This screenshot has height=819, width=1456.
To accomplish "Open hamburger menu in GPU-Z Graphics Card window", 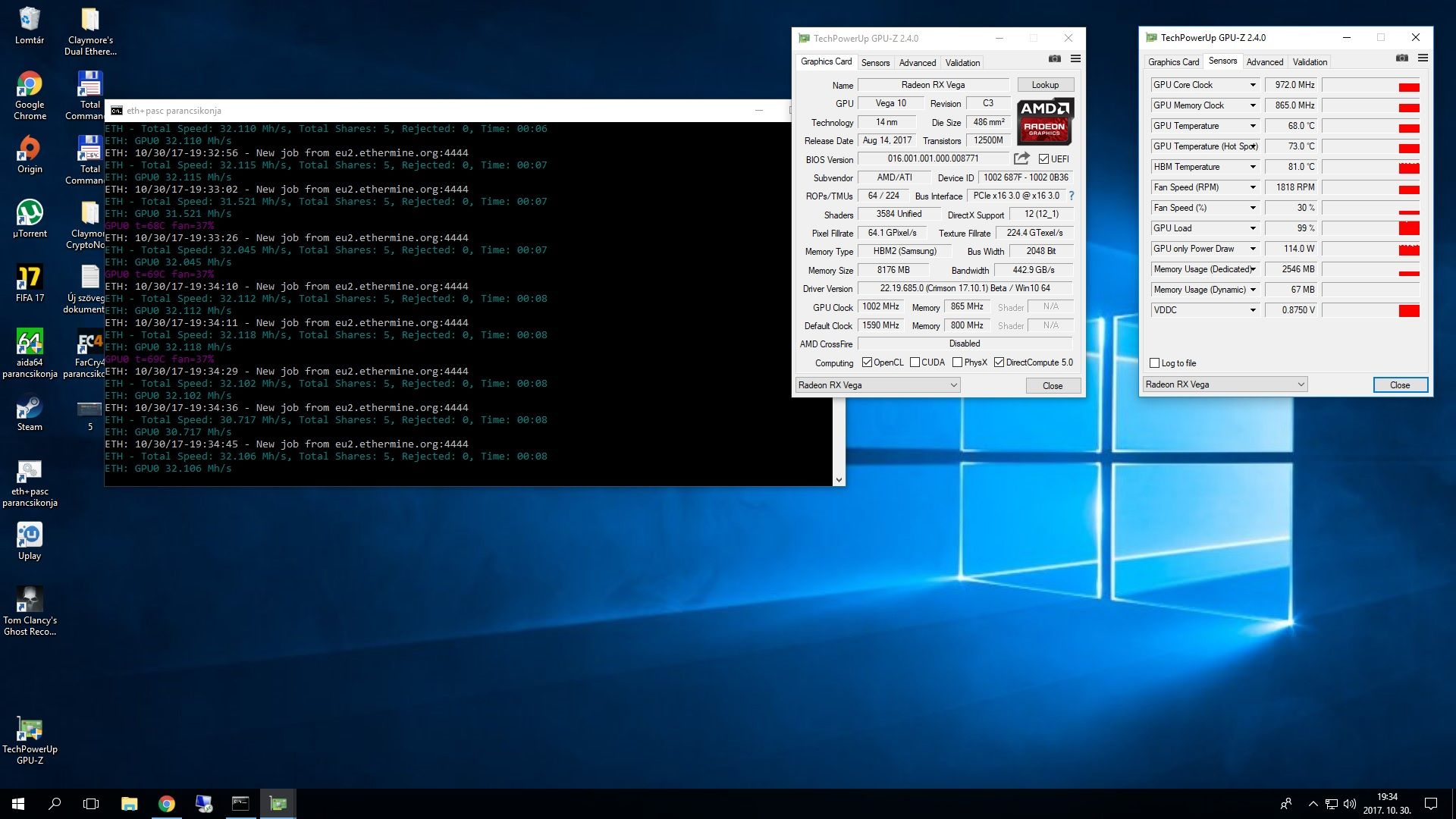I will tap(1075, 59).
